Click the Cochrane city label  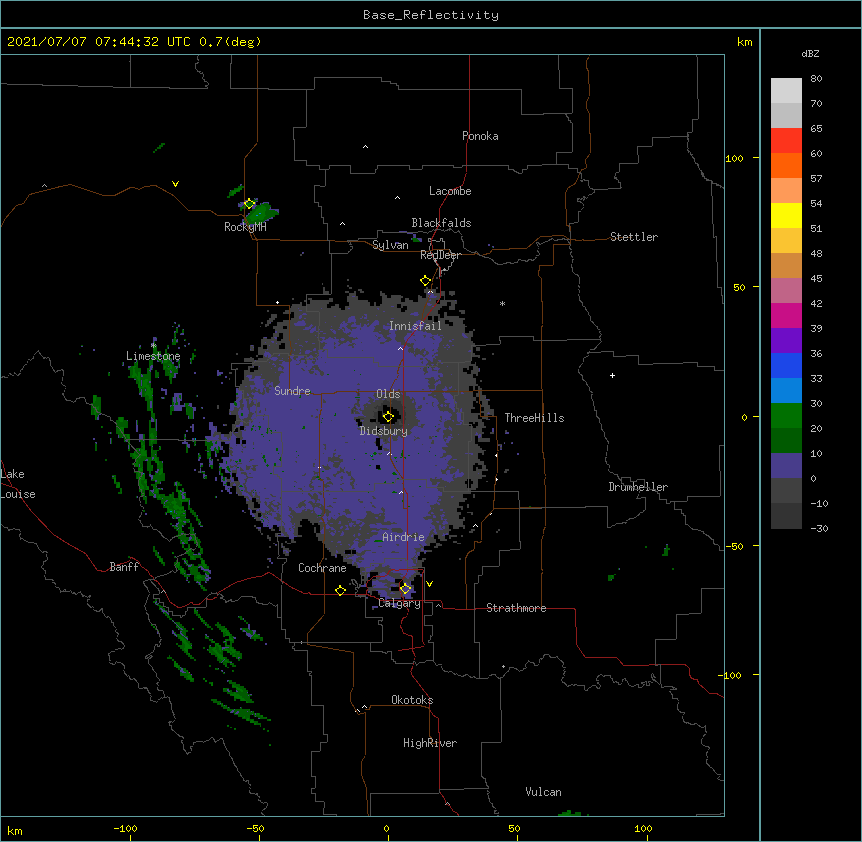[x=322, y=568]
